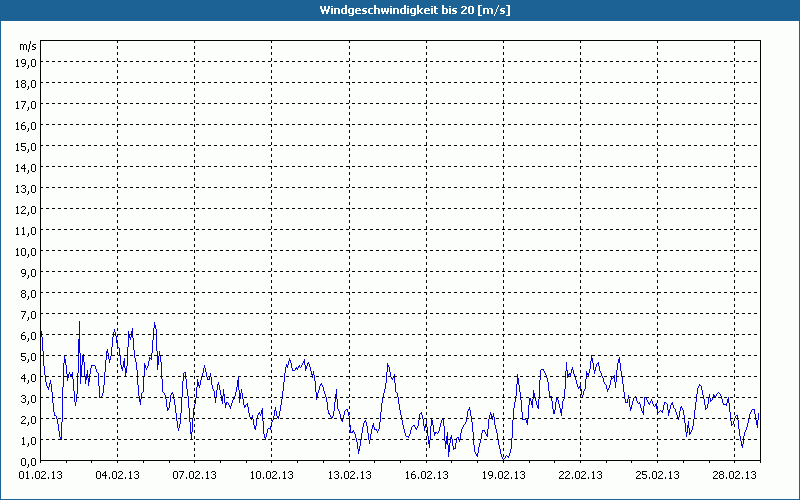Click the y-axis label '14,0'
The image size is (800, 500).
coord(28,168)
